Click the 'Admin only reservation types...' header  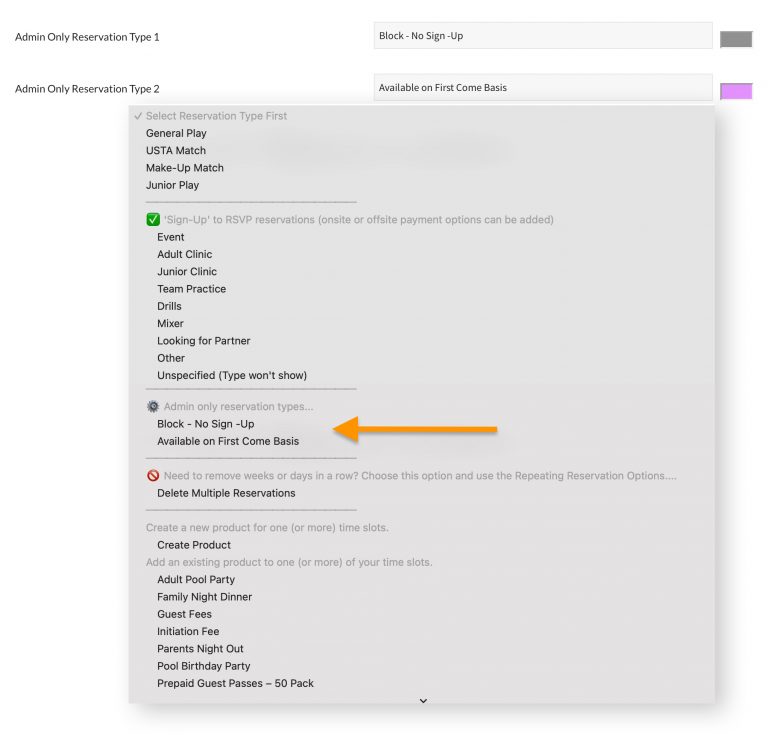pos(239,407)
